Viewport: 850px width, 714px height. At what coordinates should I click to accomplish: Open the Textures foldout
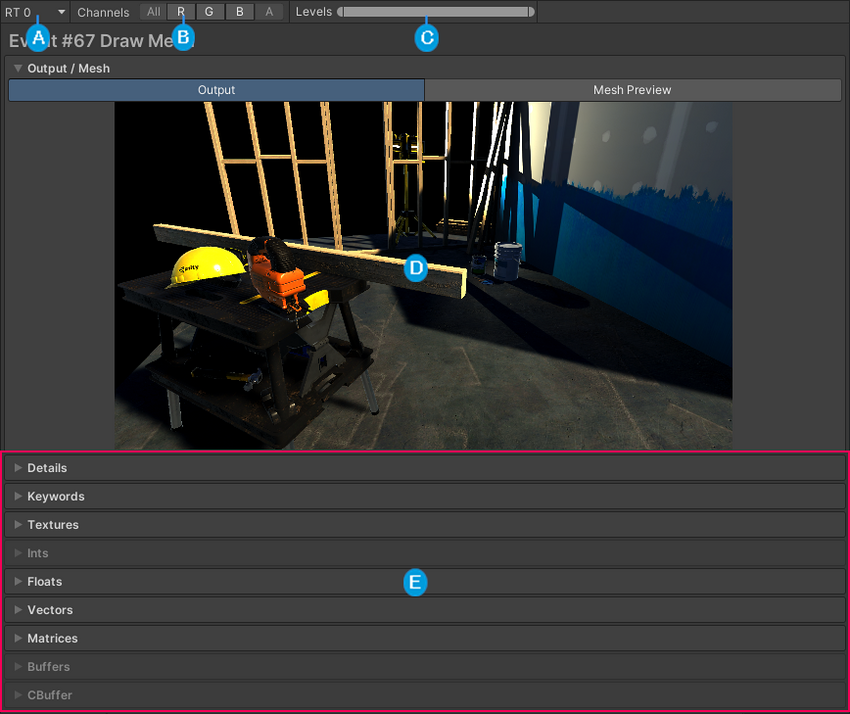pos(52,525)
